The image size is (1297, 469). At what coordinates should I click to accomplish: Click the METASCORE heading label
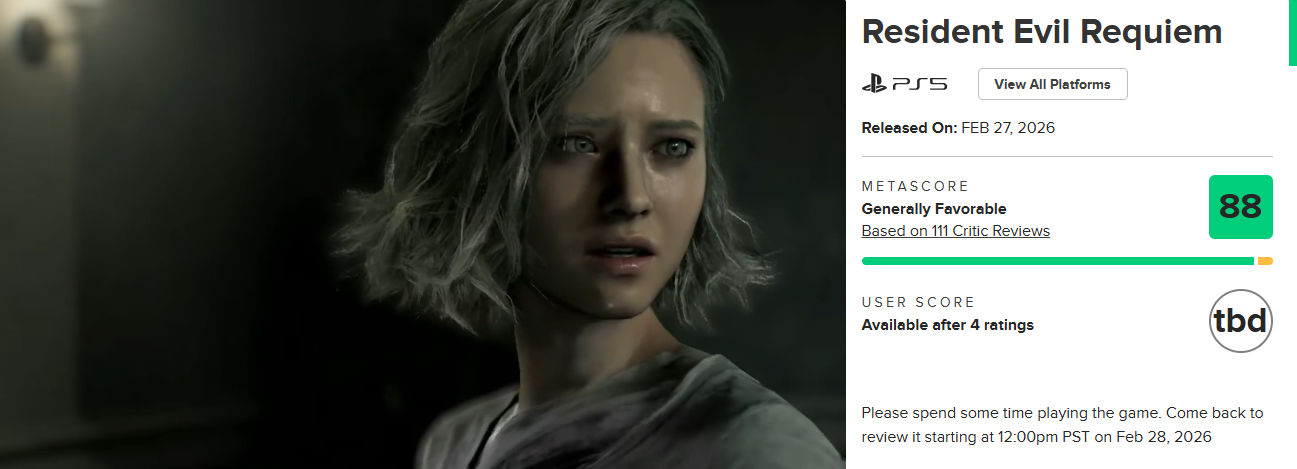915,187
